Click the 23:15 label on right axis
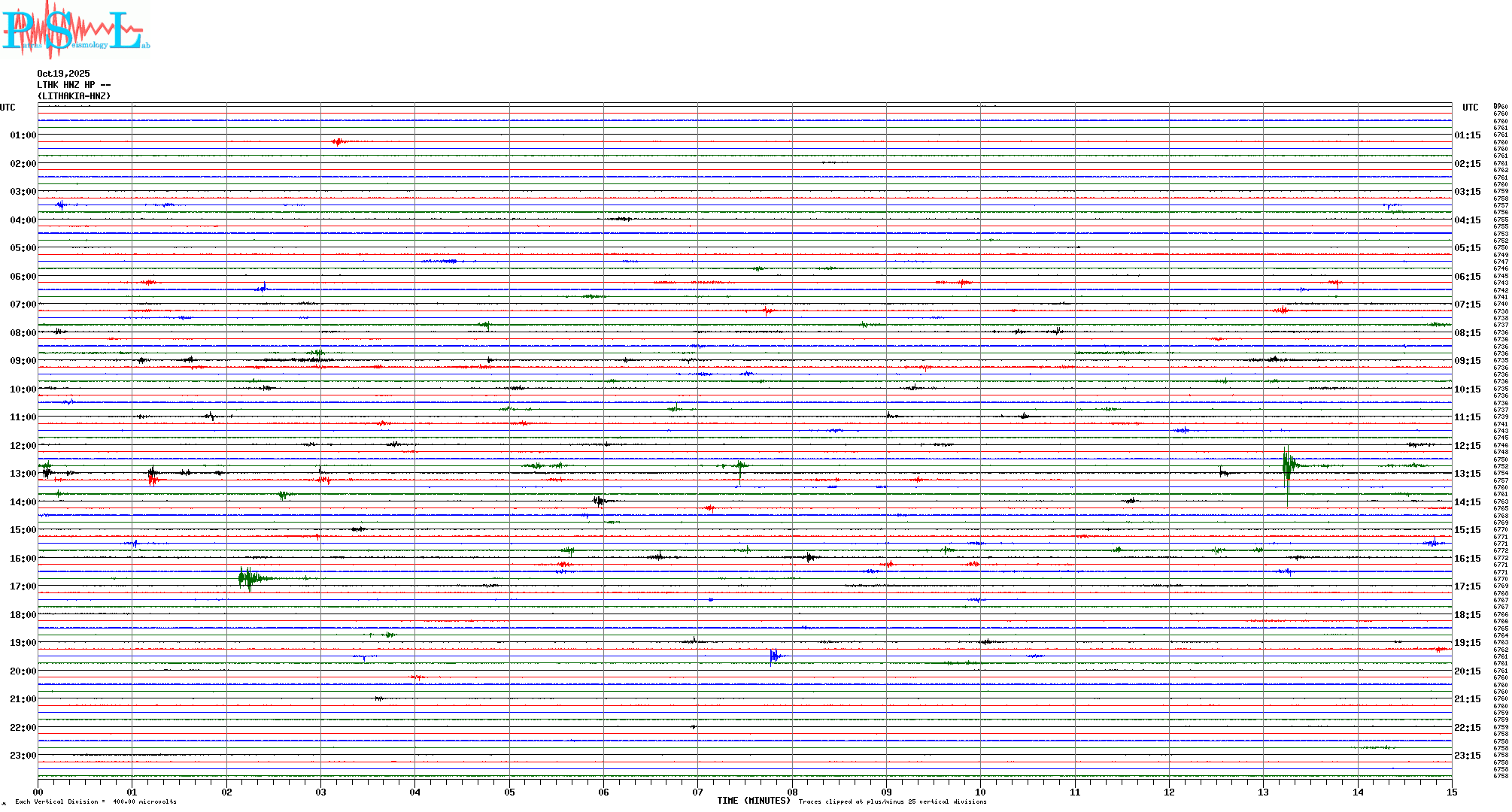Image resolution: width=1512 pixels, height=812 pixels. [1467, 756]
